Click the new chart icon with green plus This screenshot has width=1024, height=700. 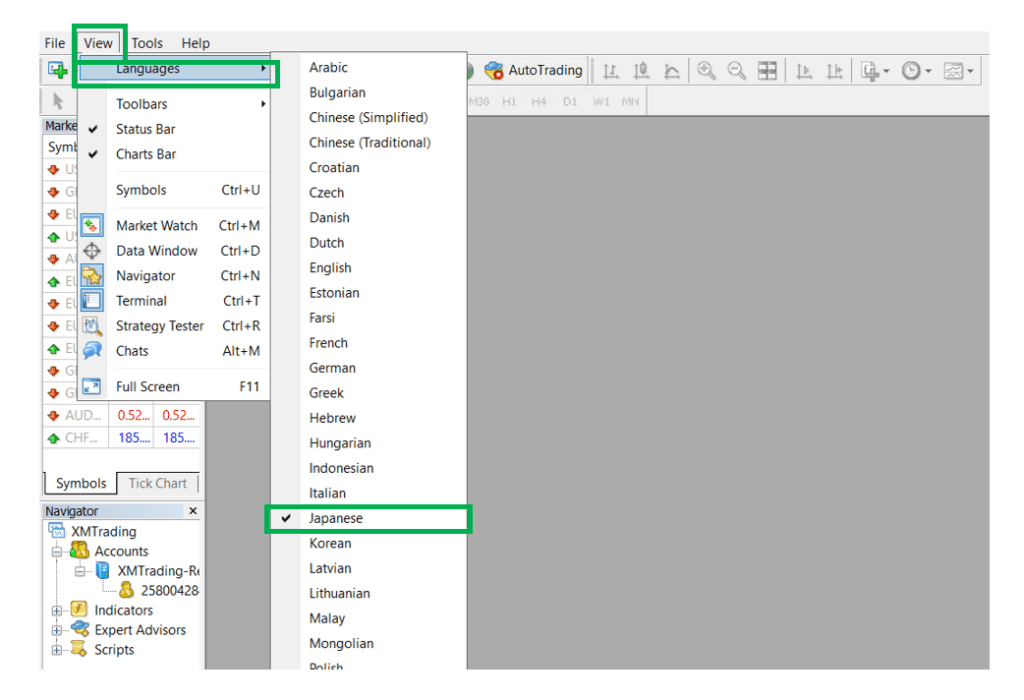click(x=57, y=69)
